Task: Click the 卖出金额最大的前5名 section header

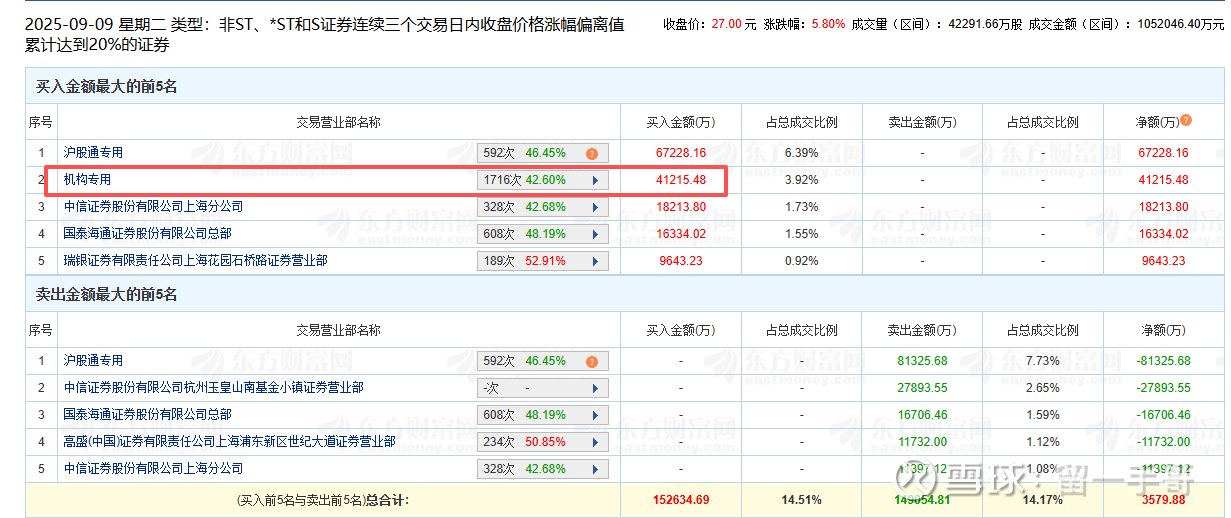Action: [x=107, y=295]
